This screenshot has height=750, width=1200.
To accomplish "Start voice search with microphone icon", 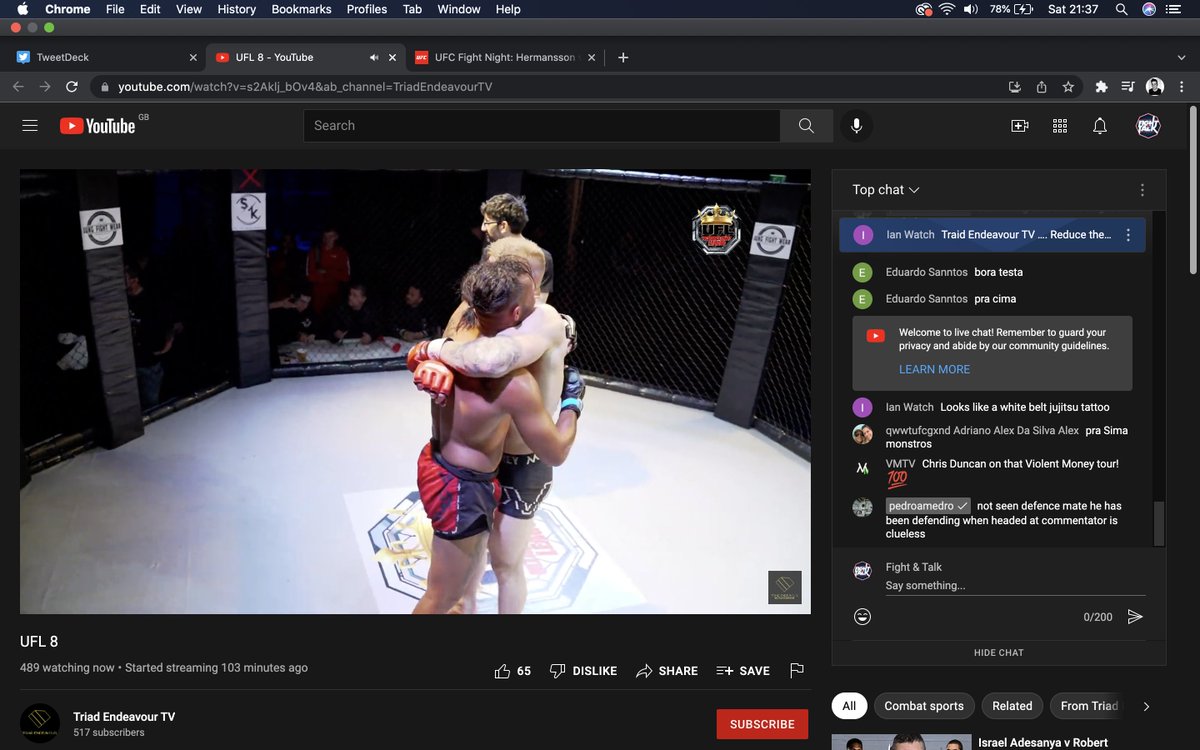I will click(856, 126).
